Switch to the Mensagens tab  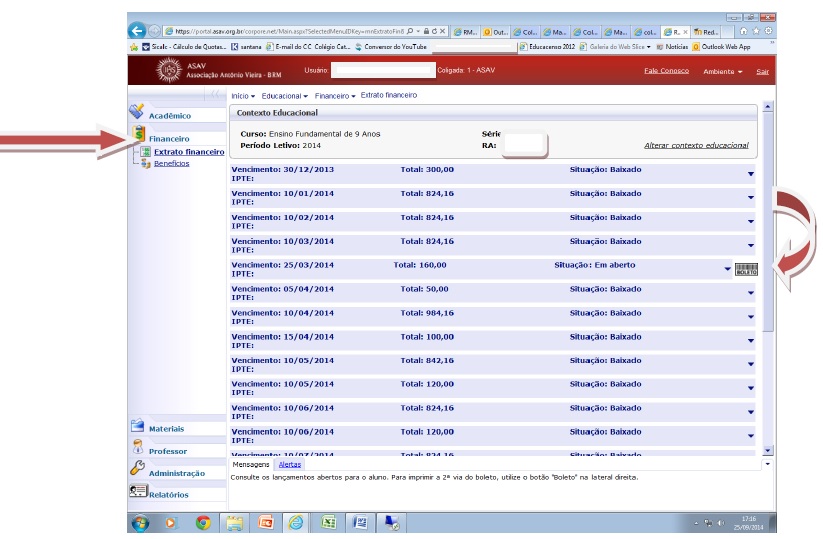coord(251,464)
